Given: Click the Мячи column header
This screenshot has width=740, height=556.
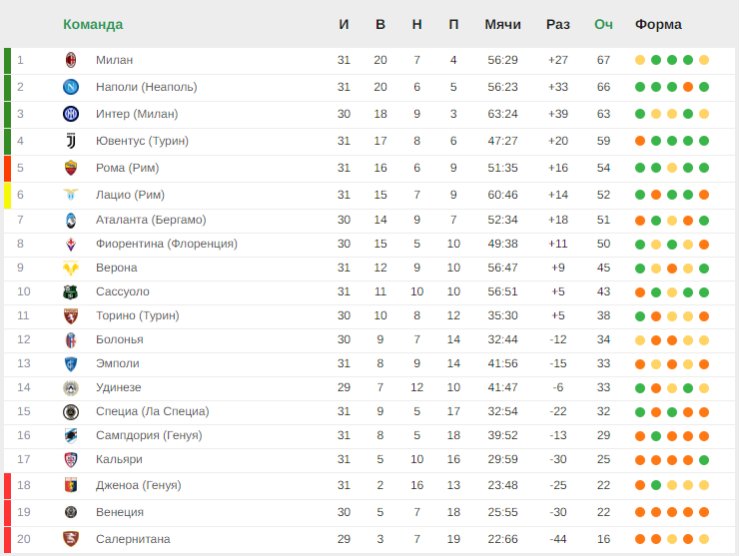Looking at the screenshot, I should (x=503, y=24).
